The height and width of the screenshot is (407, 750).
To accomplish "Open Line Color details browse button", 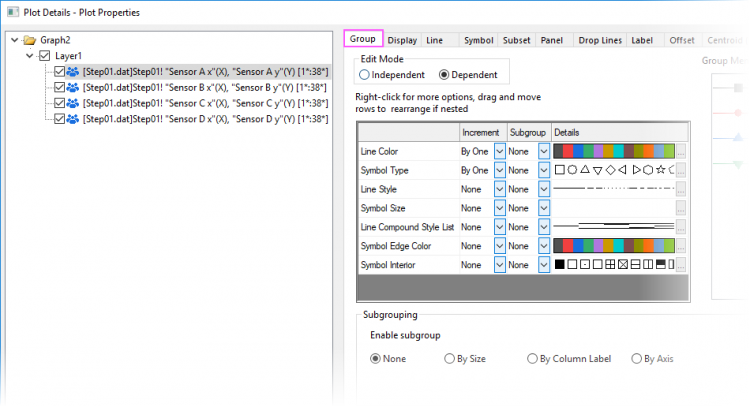I will coord(681,151).
